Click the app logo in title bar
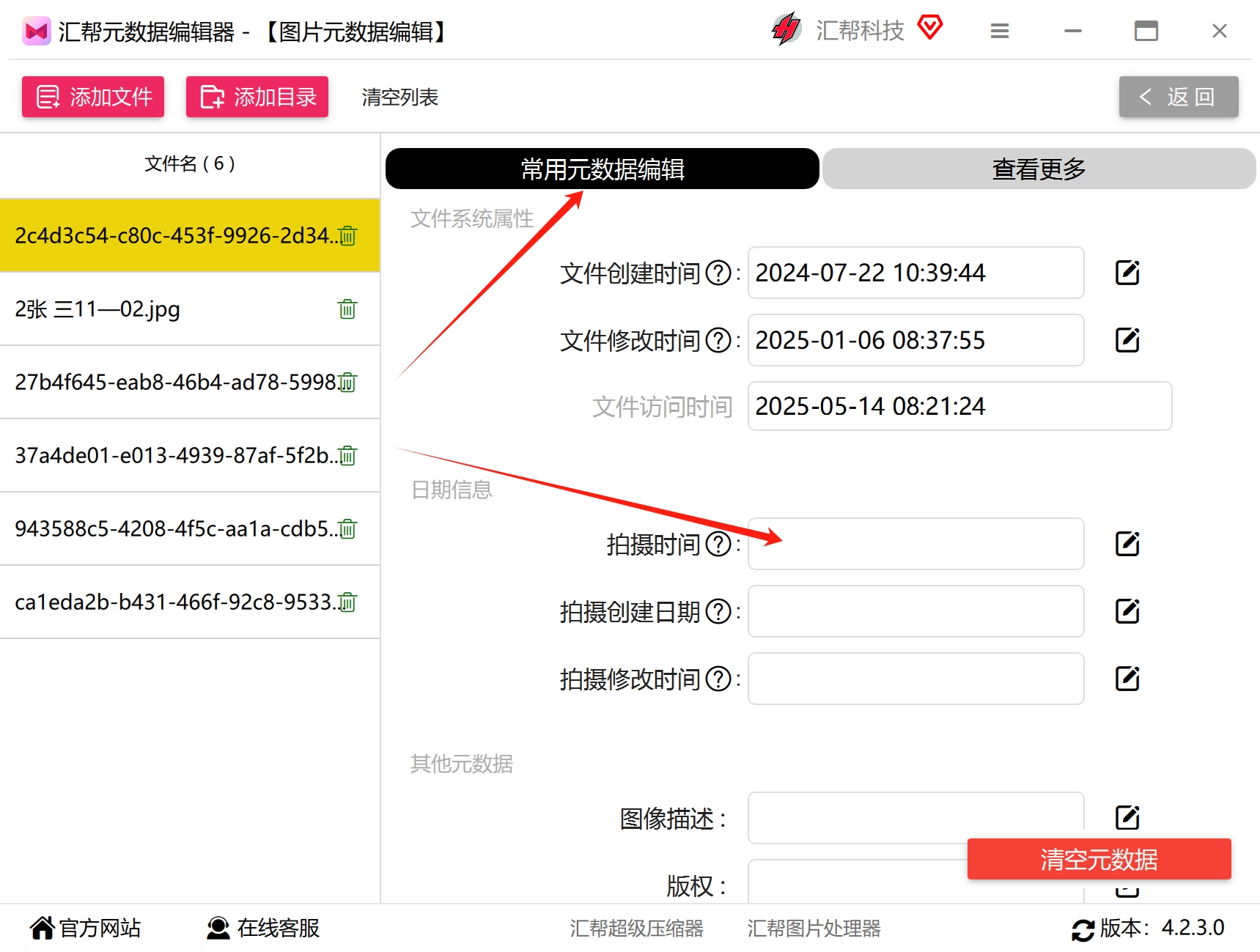 [37, 31]
